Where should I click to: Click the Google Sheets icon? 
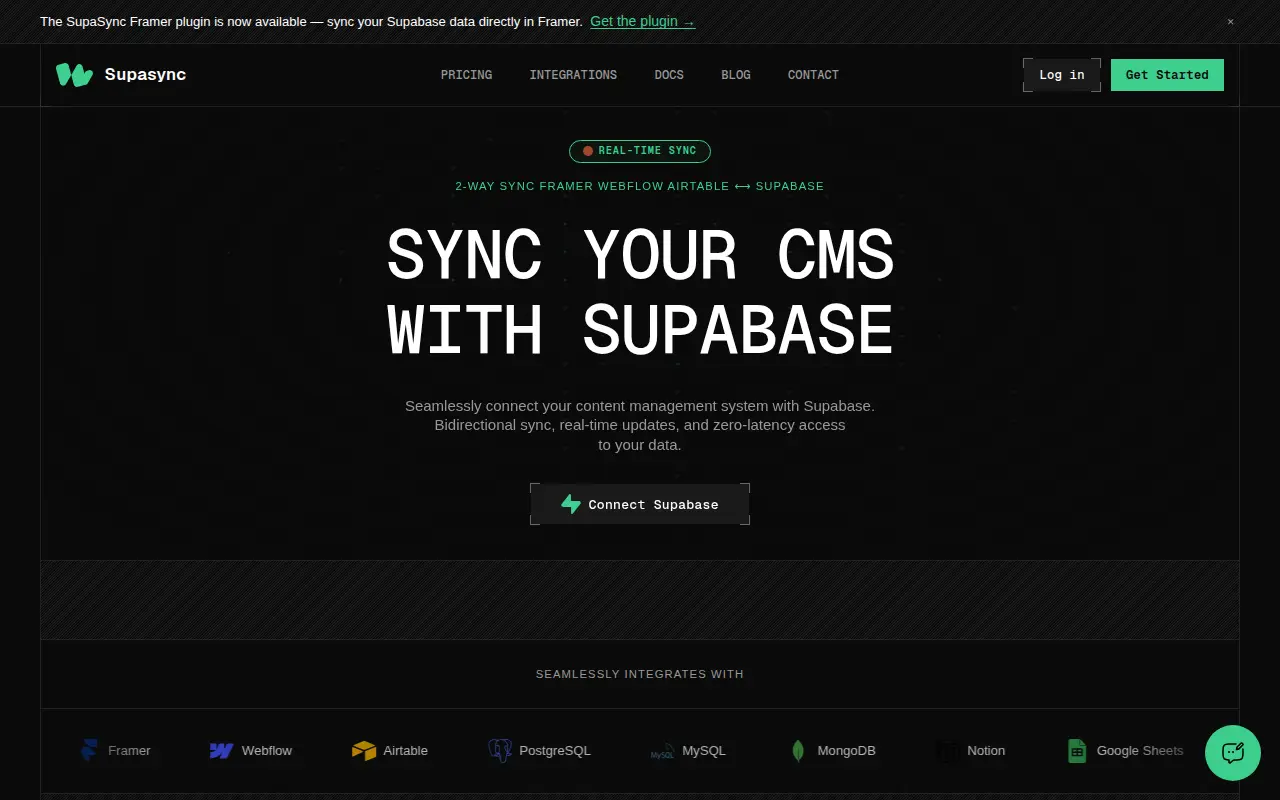[x=1077, y=751]
